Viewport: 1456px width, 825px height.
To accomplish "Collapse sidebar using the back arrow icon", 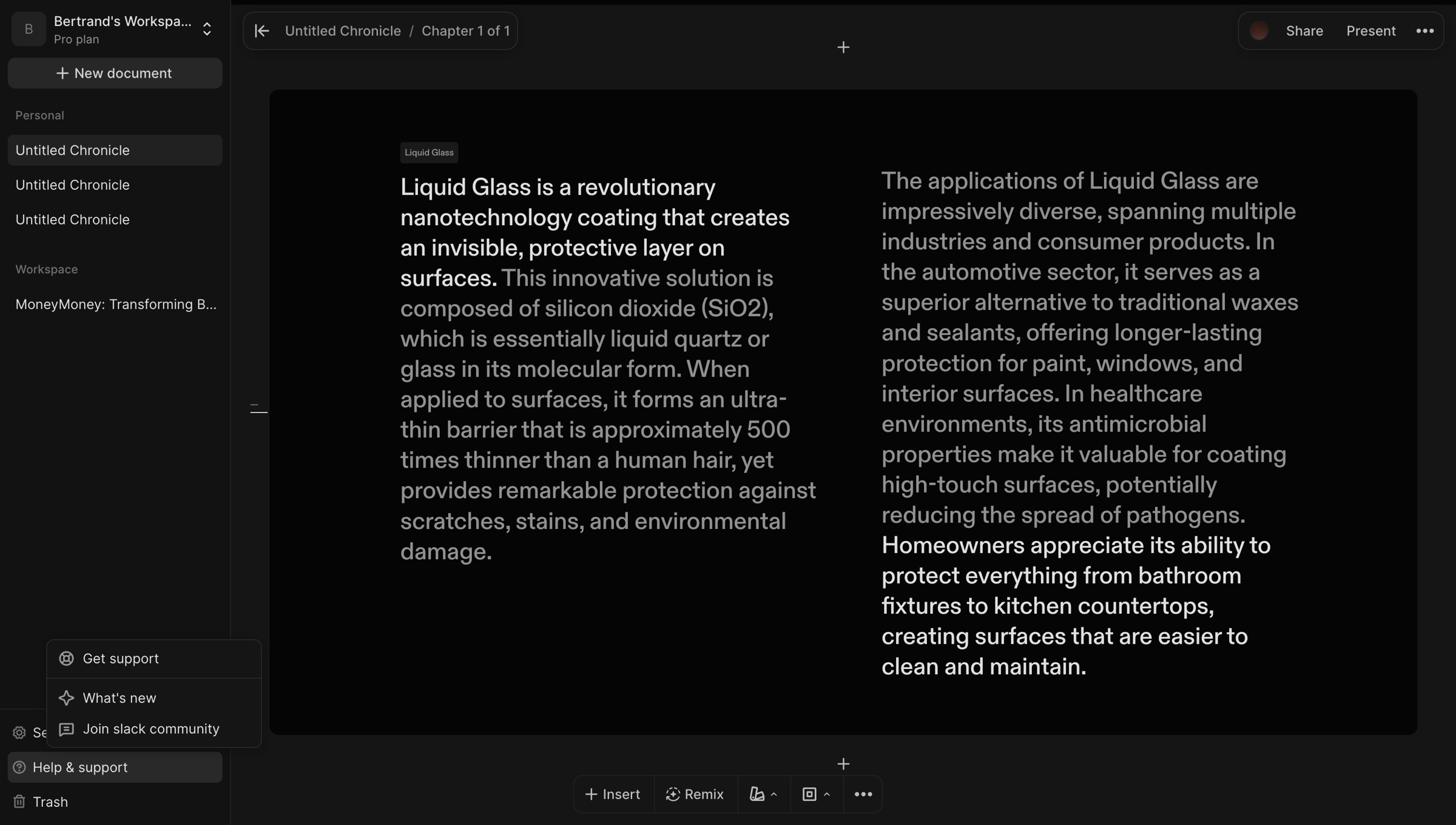I will [261, 31].
